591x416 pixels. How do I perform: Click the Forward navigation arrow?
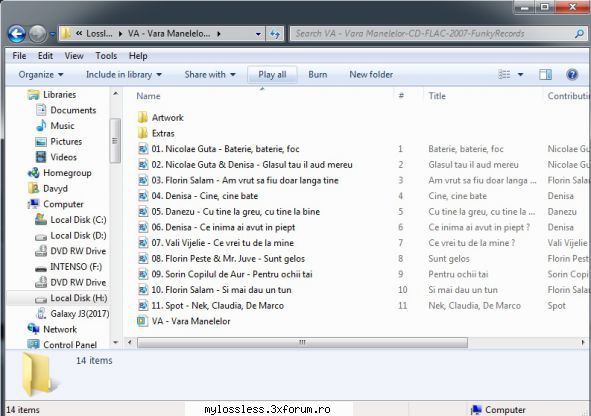click(x=38, y=34)
